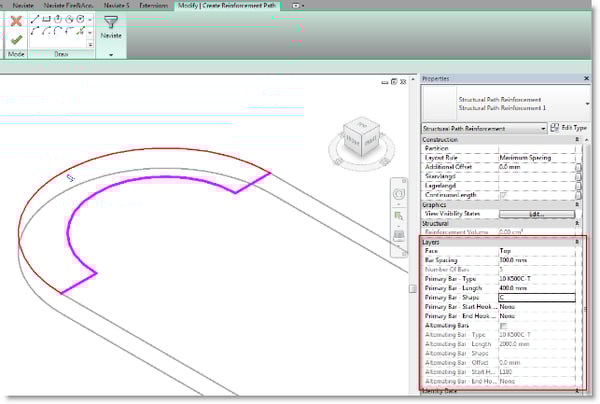This screenshot has width=600, height=404.
Task: Restore the 3D view window
Action: tap(394, 81)
